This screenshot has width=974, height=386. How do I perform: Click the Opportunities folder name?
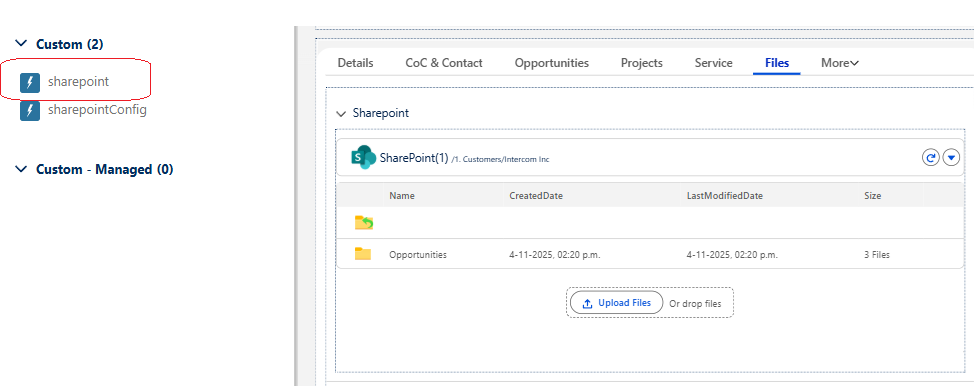coord(417,255)
